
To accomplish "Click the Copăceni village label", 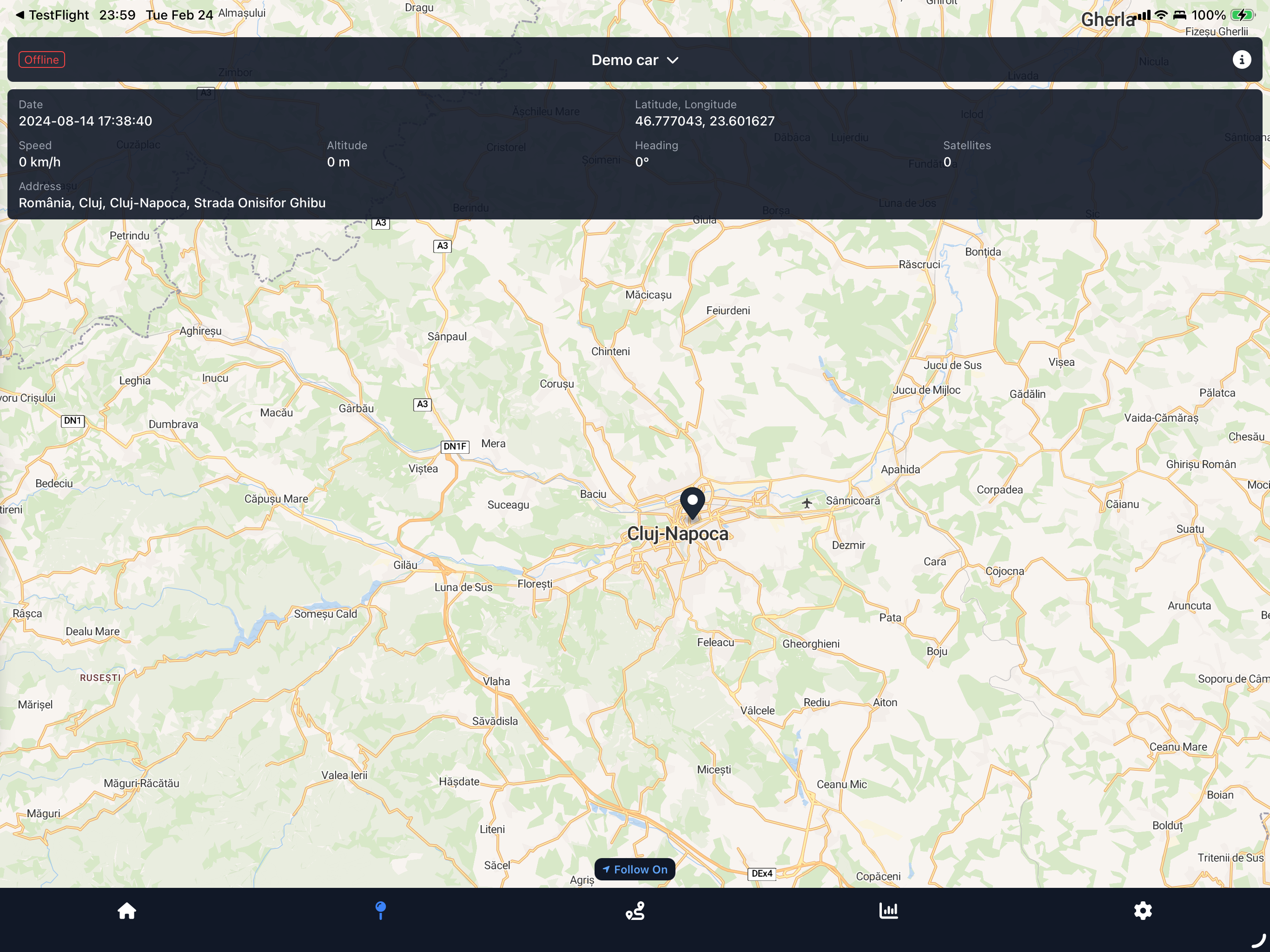I will [x=878, y=877].
